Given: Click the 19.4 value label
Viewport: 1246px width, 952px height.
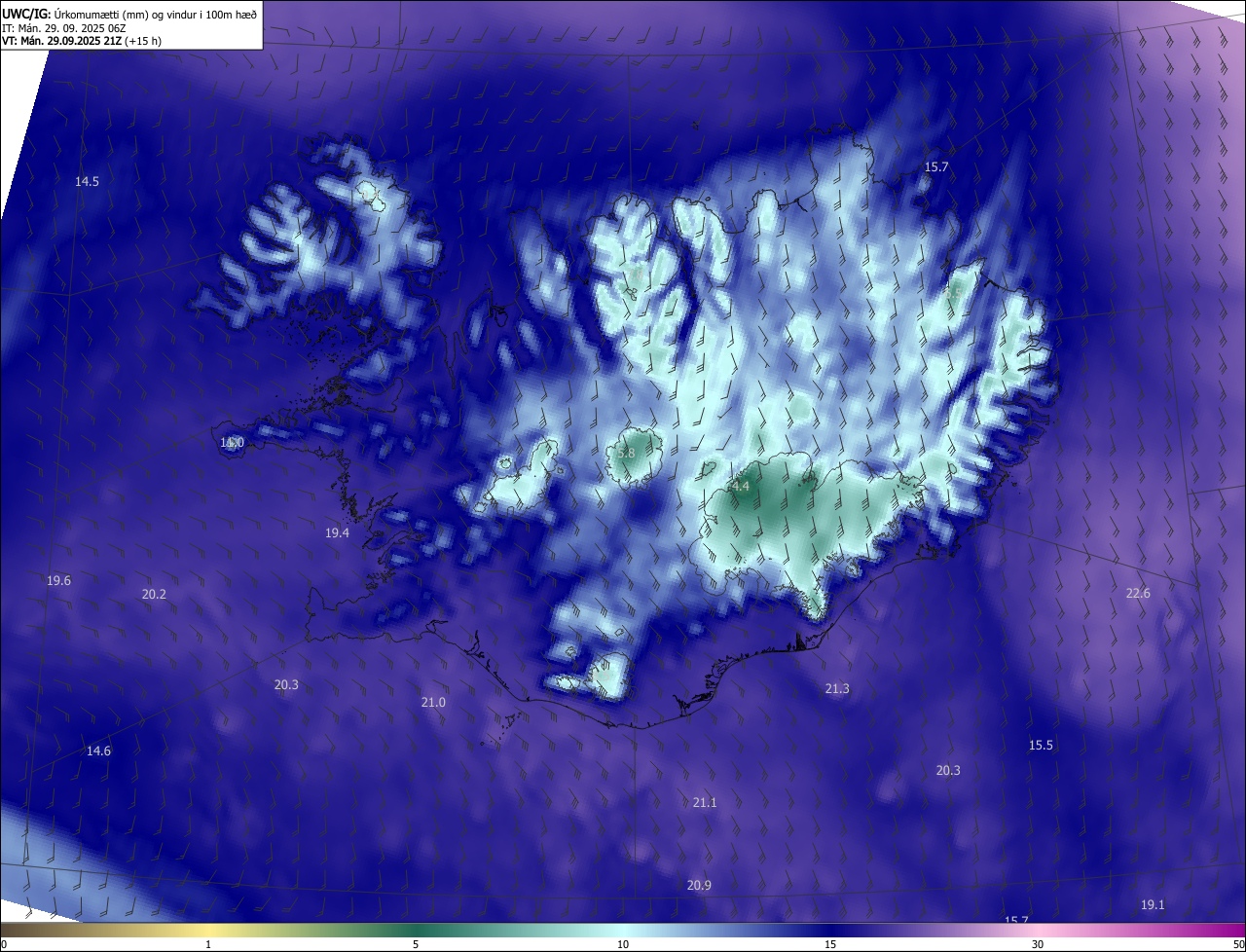Looking at the screenshot, I should click(338, 533).
